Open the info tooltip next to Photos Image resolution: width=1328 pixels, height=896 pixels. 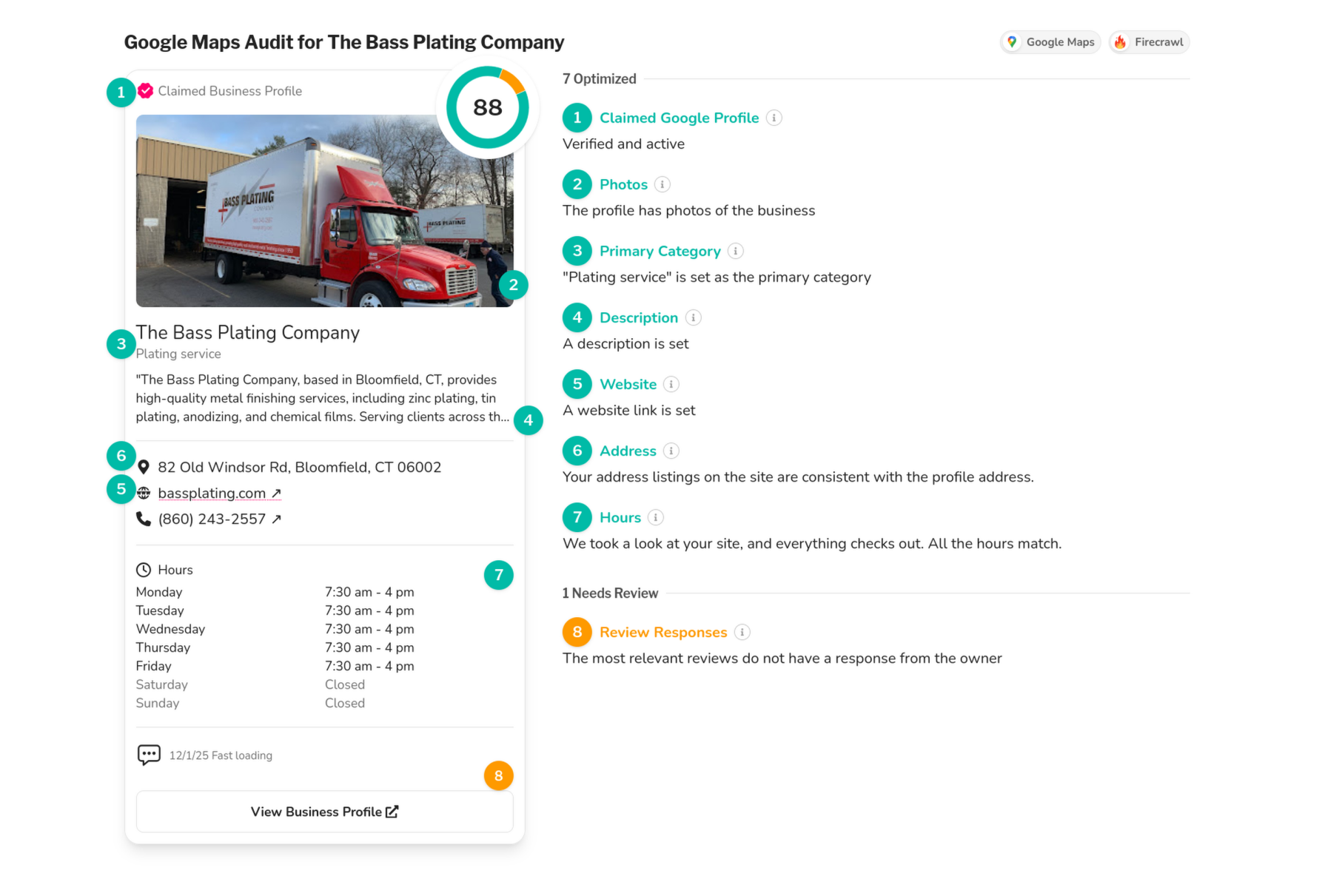pos(663,184)
